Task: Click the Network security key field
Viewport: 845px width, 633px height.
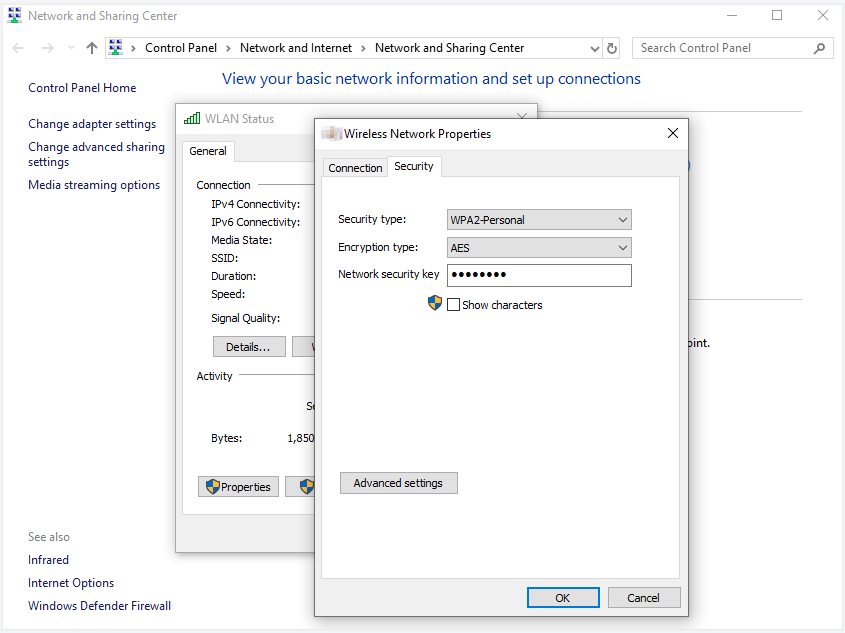Action: pyautogui.click(x=539, y=275)
